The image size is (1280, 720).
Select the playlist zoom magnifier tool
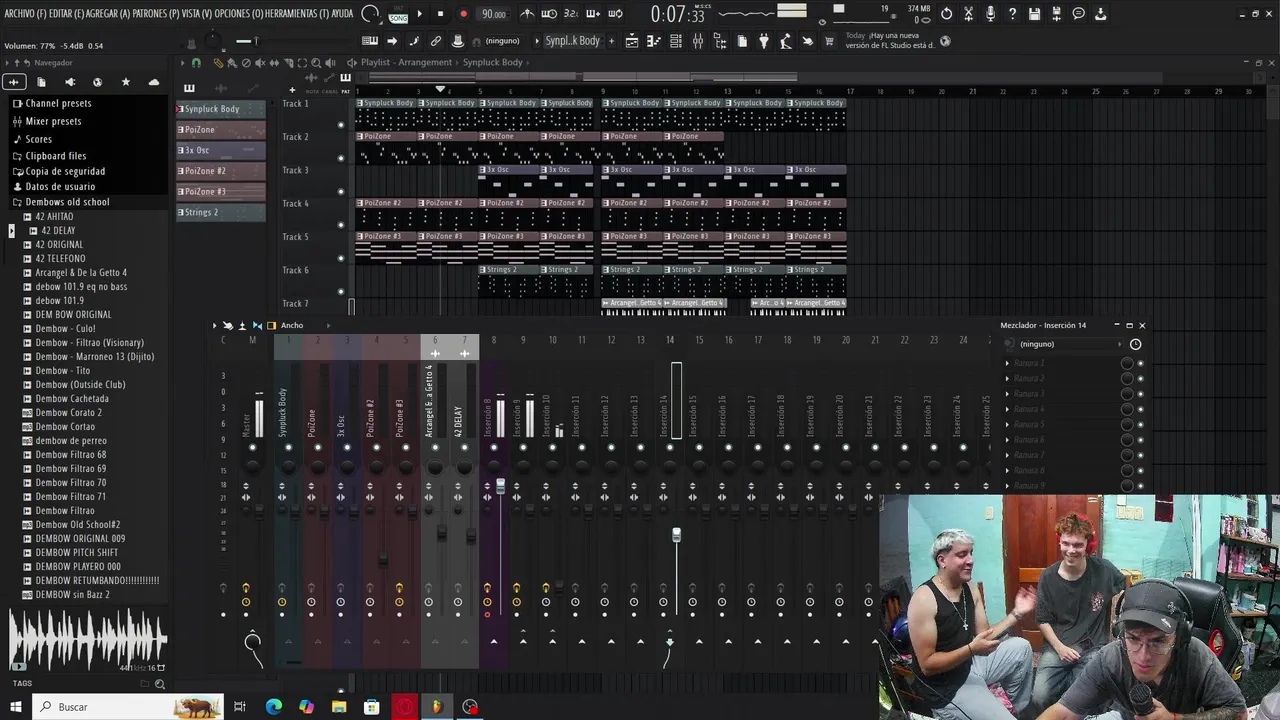point(316,63)
